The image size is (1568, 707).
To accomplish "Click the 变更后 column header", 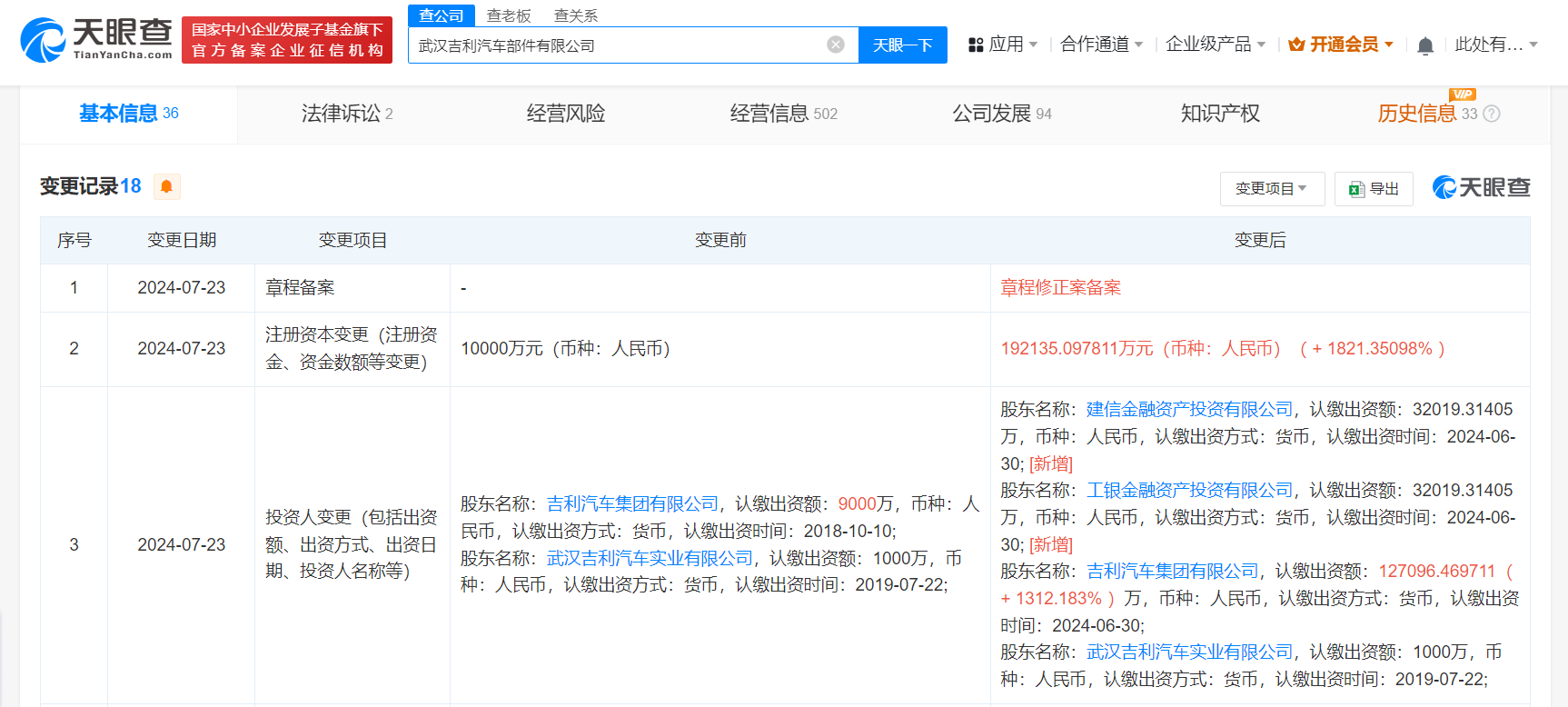I will (x=1260, y=240).
